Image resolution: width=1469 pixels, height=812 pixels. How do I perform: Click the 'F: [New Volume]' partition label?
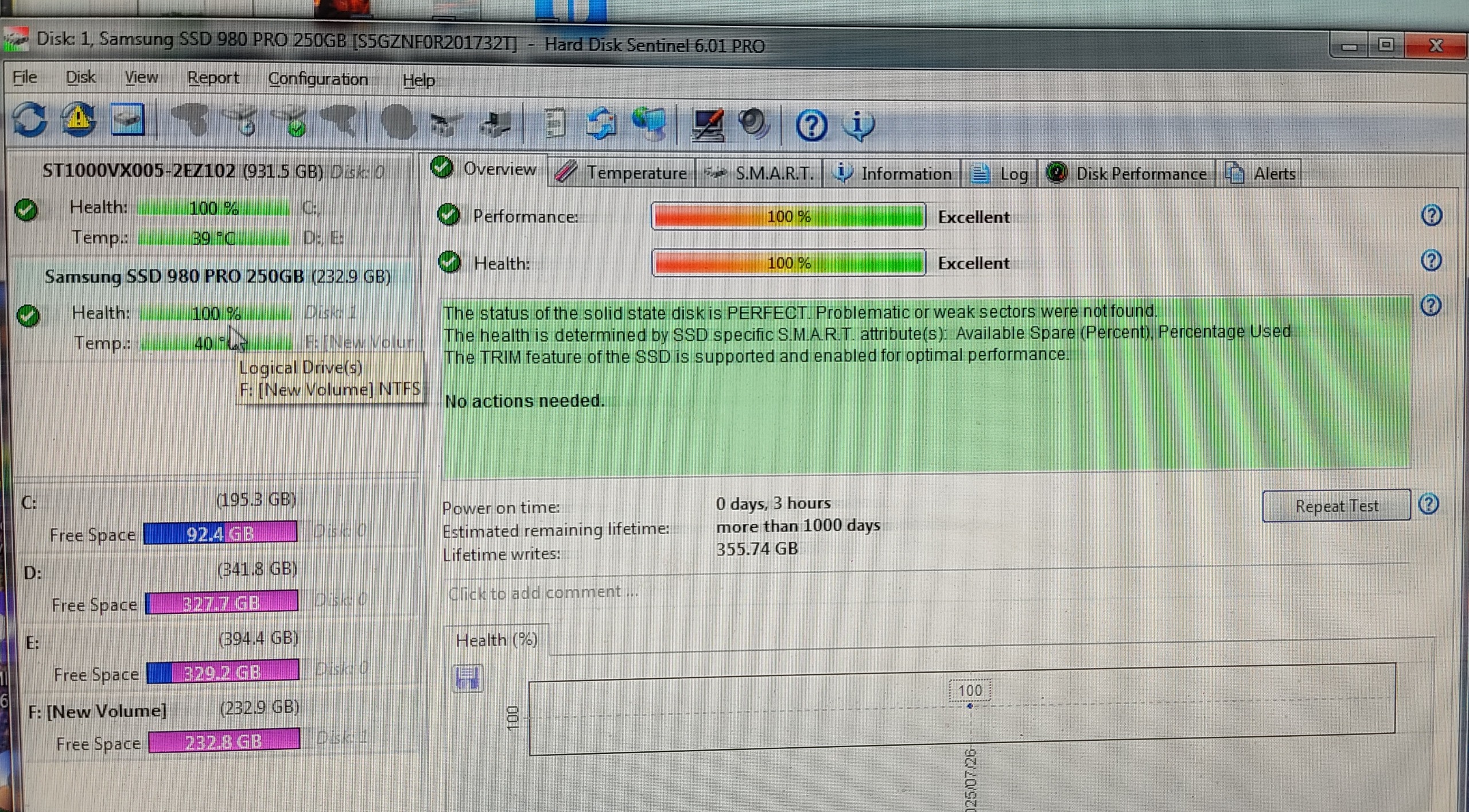[x=97, y=711]
